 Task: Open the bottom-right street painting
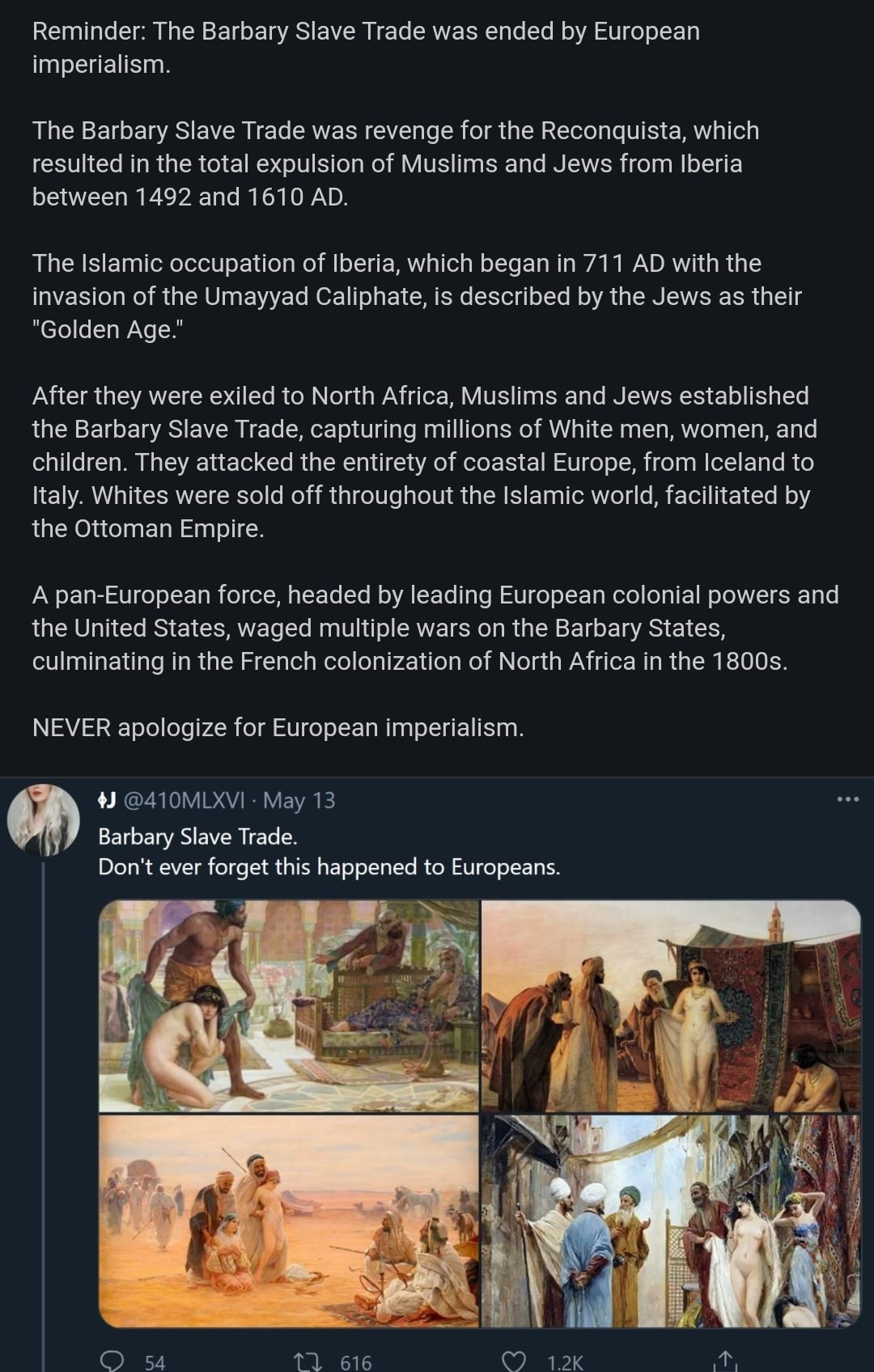[671, 1221]
